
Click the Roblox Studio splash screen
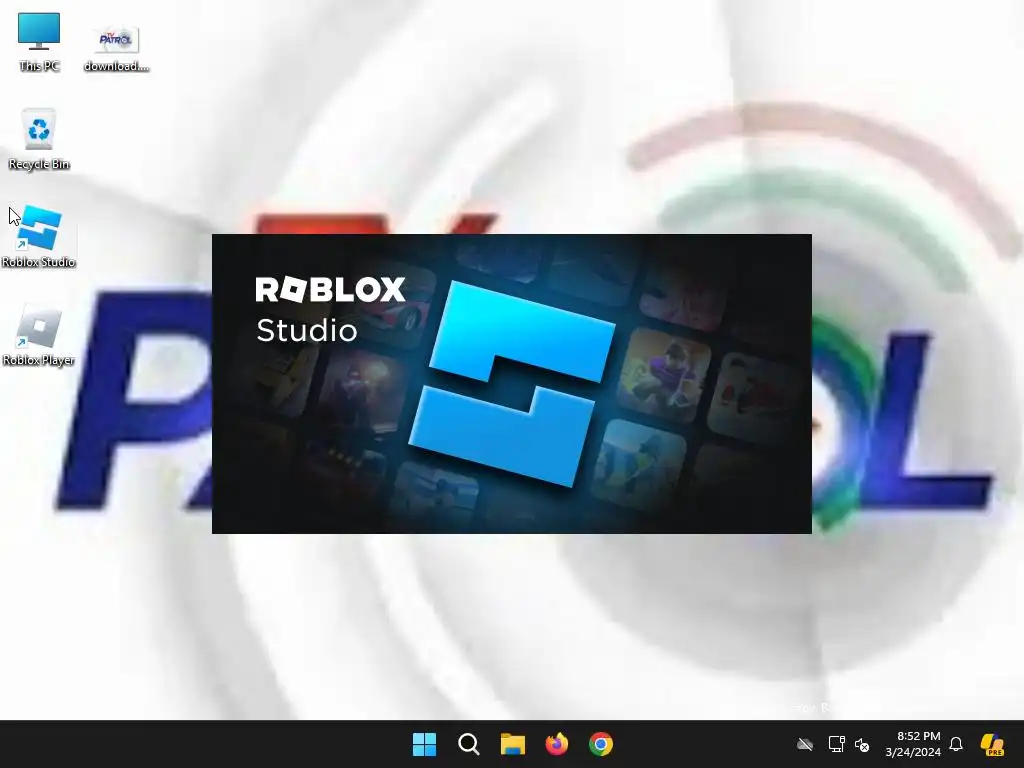512,384
